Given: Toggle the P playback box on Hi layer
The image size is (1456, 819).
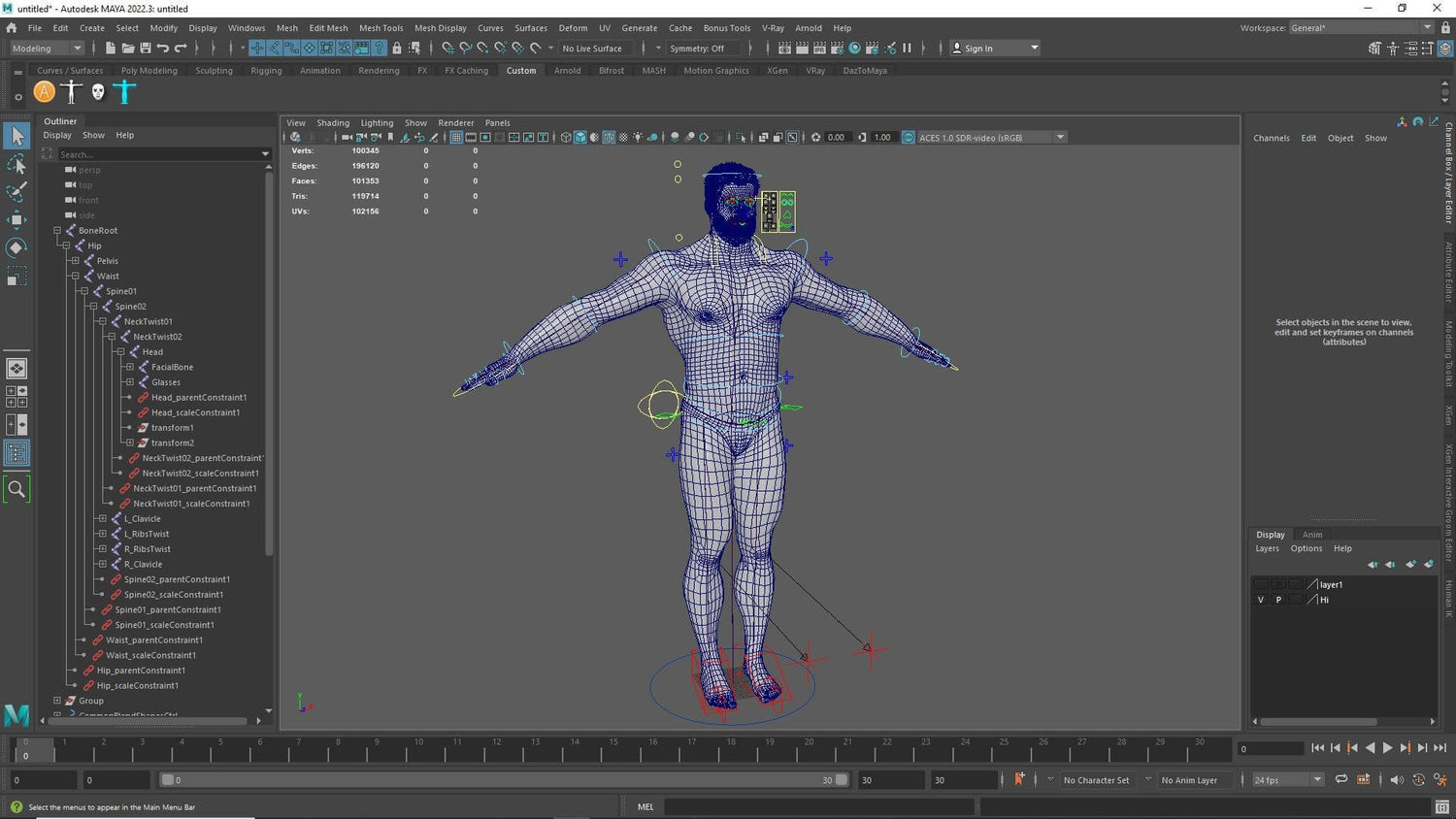Looking at the screenshot, I should [1278, 600].
